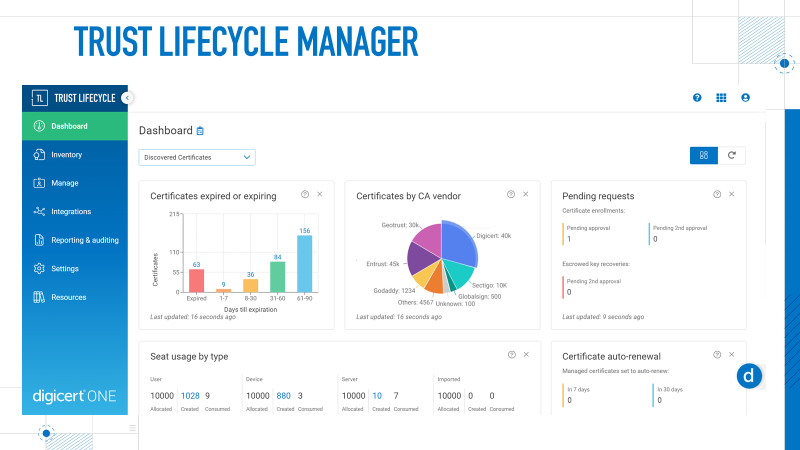800x450 pixels.
Task: Open the Inventory section
Action: pyautogui.click(x=75, y=155)
